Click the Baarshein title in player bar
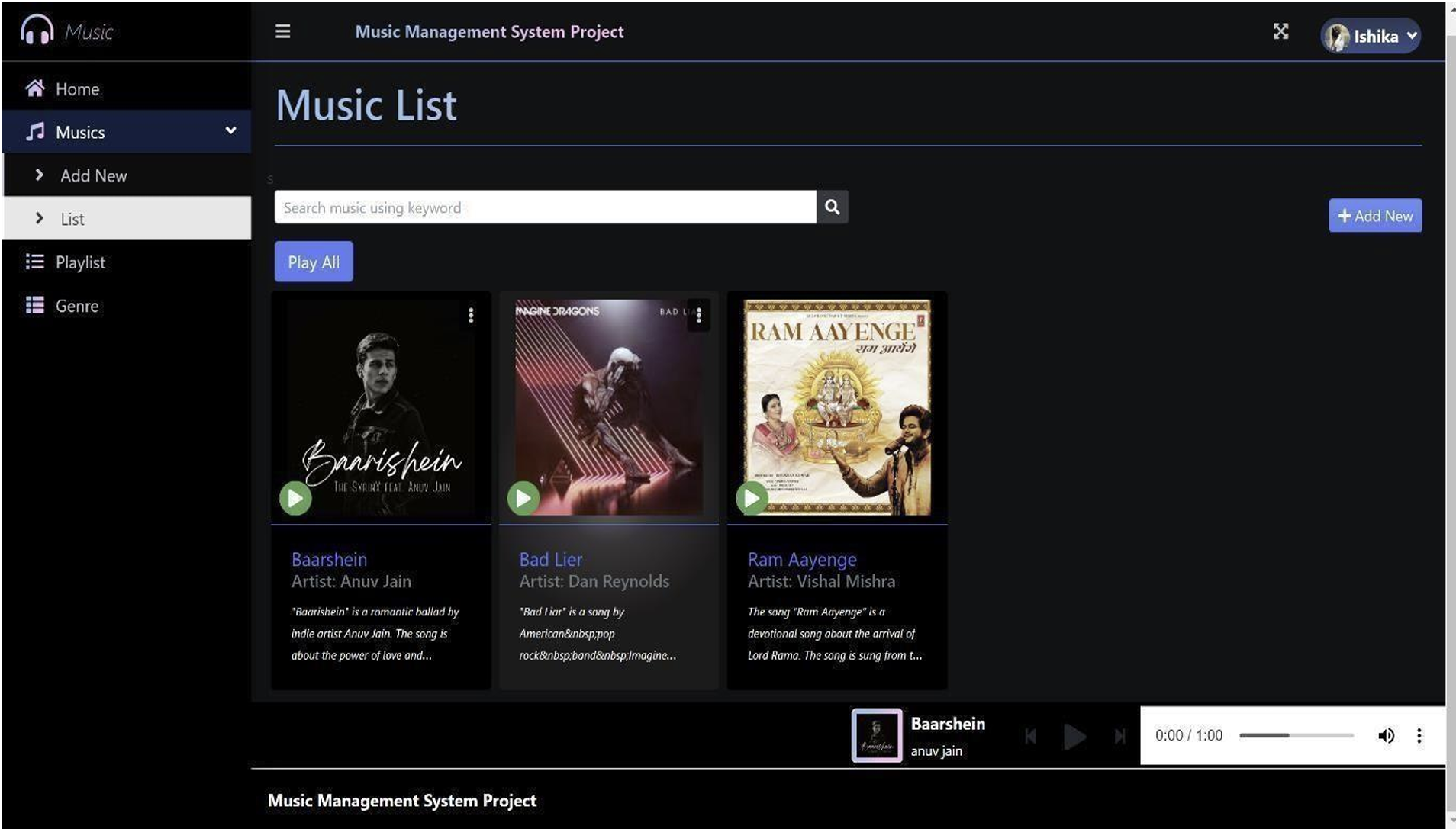1456x829 pixels. click(948, 724)
